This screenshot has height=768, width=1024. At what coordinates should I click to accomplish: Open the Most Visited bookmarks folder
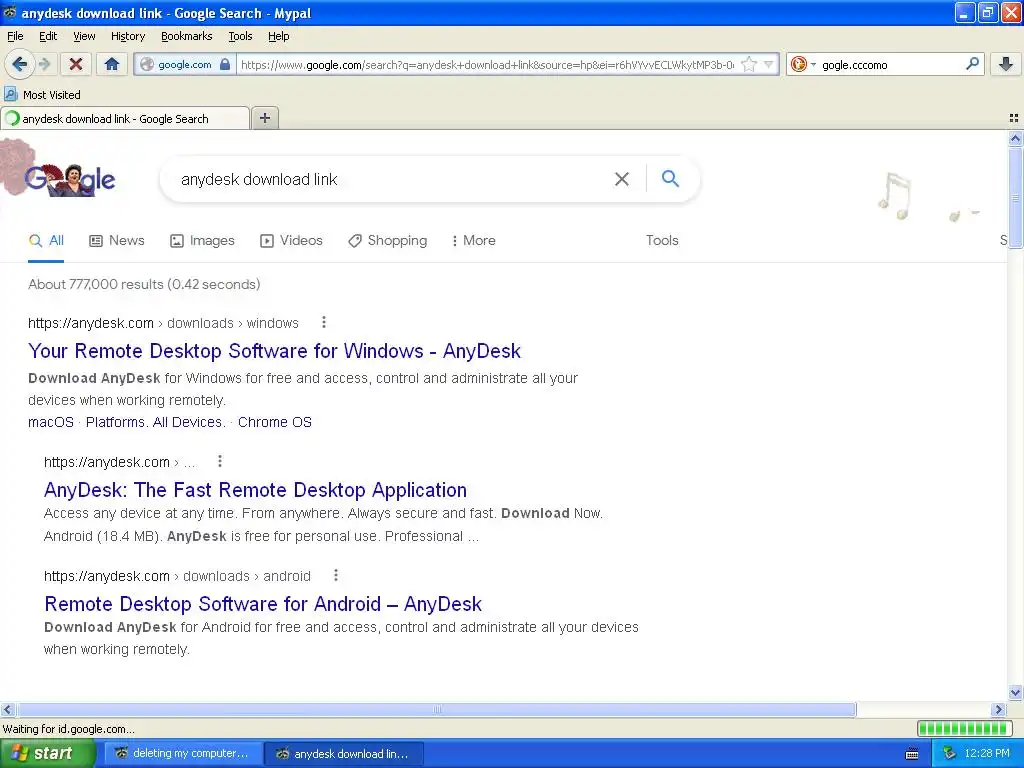coord(42,95)
